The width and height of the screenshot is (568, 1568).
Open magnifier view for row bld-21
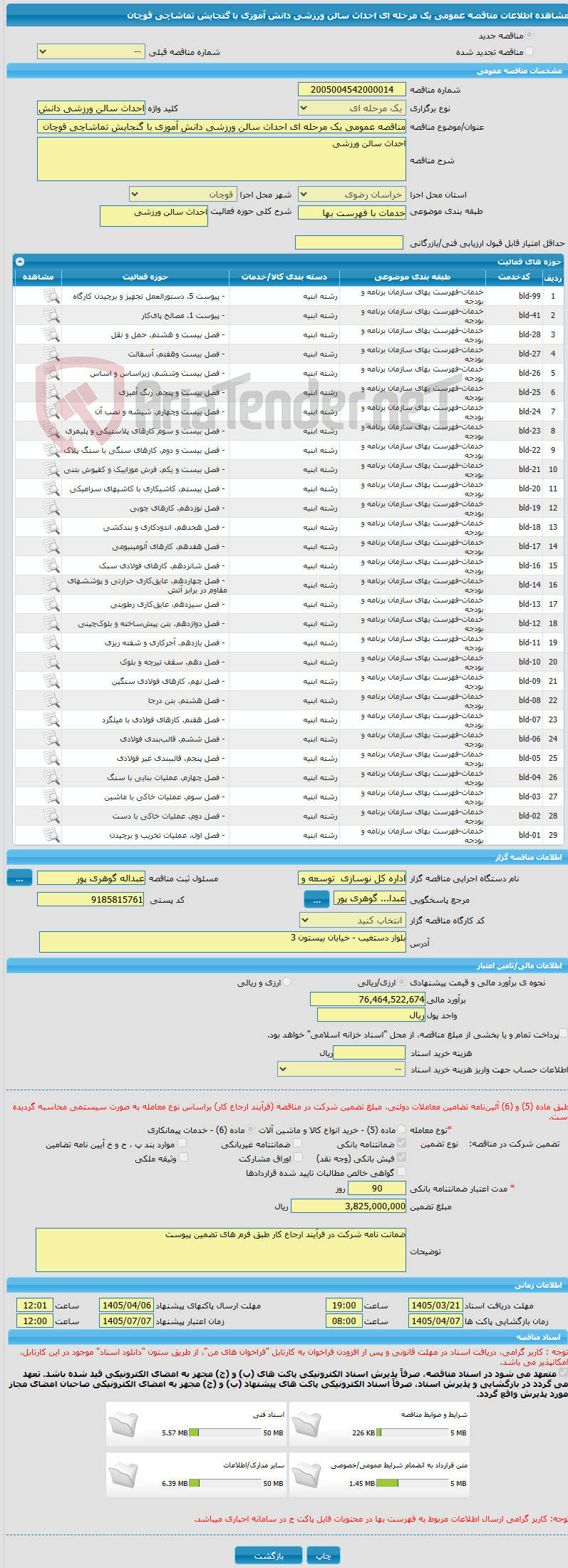click(x=51, y=469)
